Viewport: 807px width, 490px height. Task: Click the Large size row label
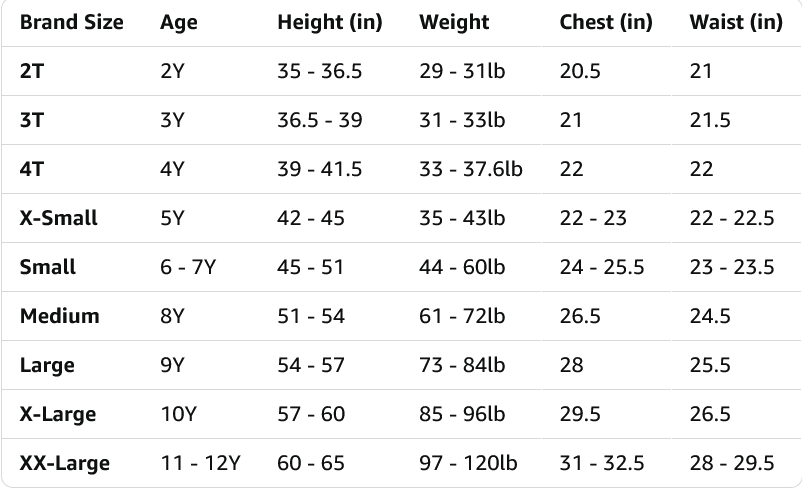[x=47, y=365]
